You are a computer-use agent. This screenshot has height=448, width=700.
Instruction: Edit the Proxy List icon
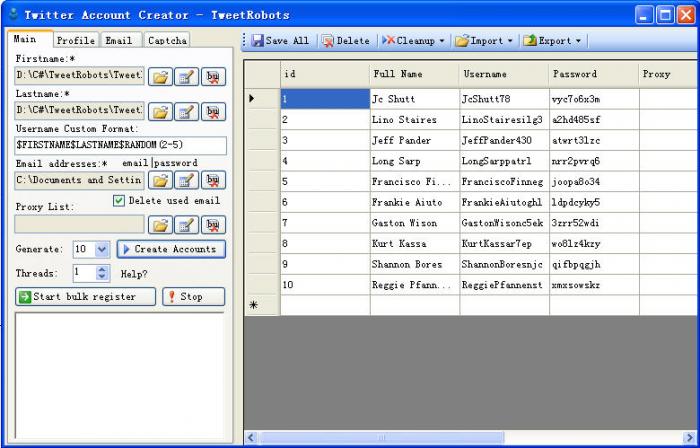[x=186, y=224]
